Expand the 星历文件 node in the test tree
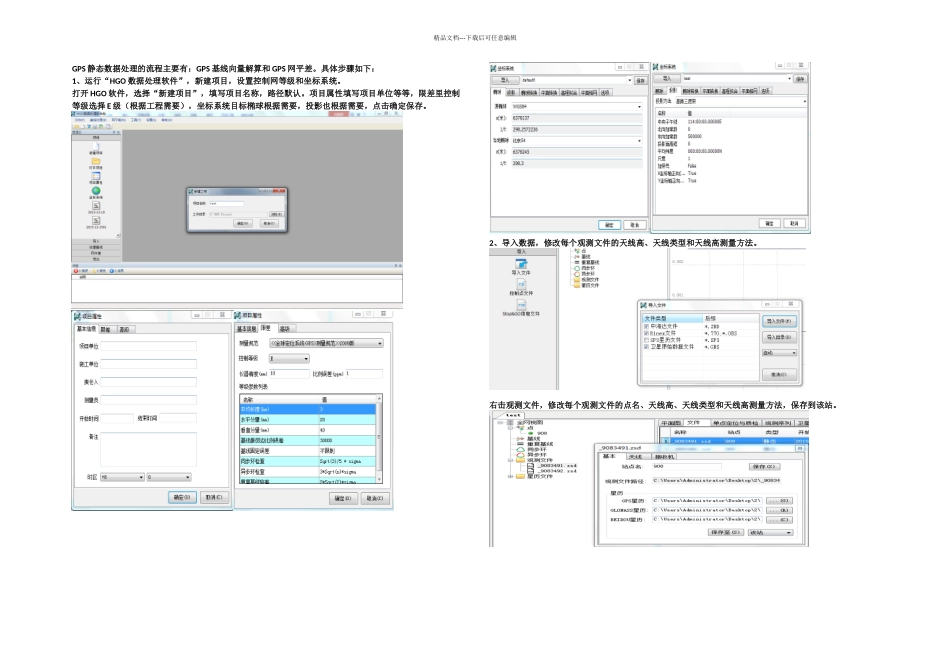950x672 pixels. click(510, 476)
